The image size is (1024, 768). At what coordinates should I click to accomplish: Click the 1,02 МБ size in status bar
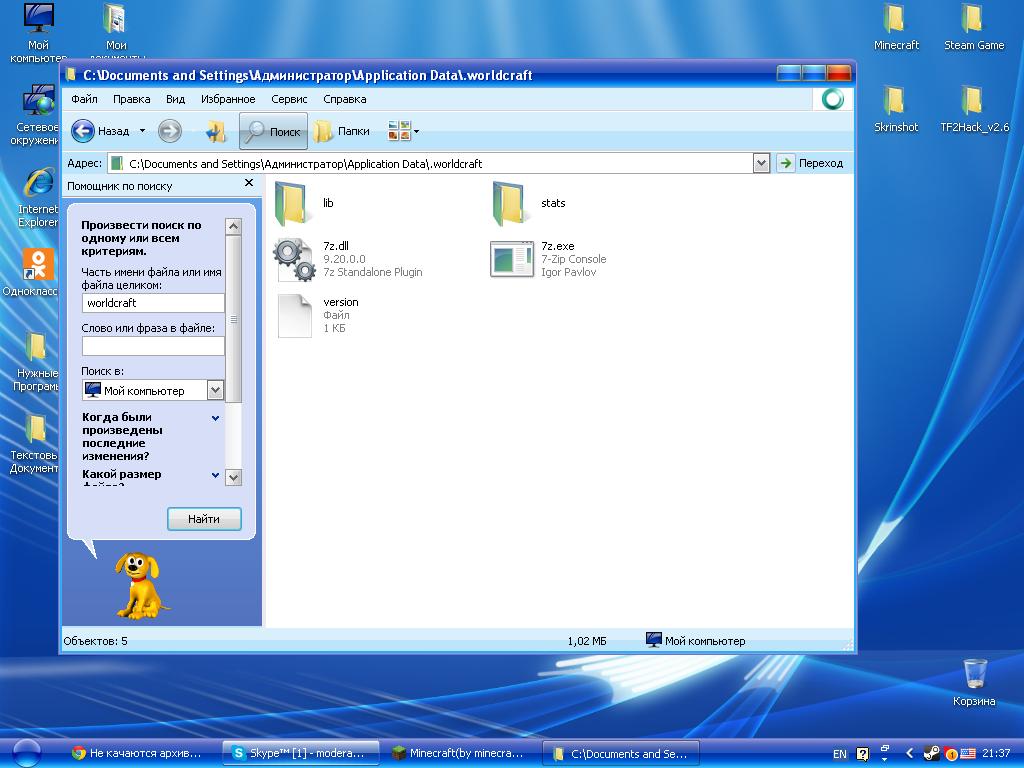pyautogui.click(x=587, y=641)
